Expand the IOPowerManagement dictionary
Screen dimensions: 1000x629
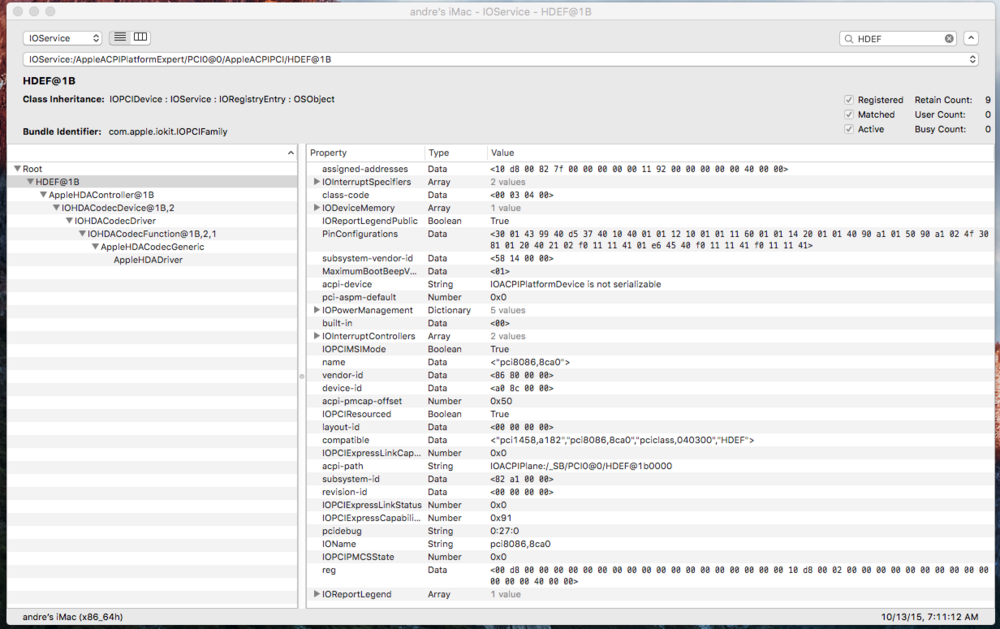point(317,310)
